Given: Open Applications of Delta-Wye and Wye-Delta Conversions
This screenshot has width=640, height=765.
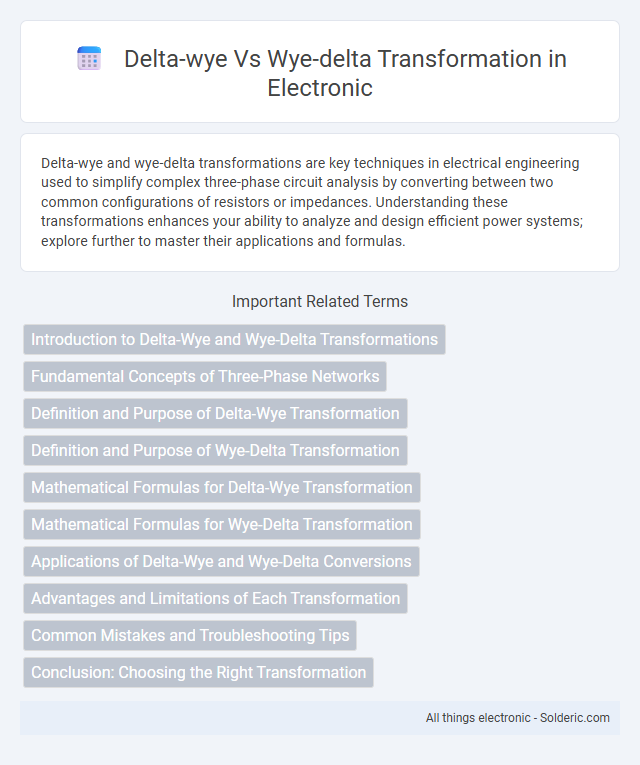Looking at the screenshot, I should click(x=221, y=562).
